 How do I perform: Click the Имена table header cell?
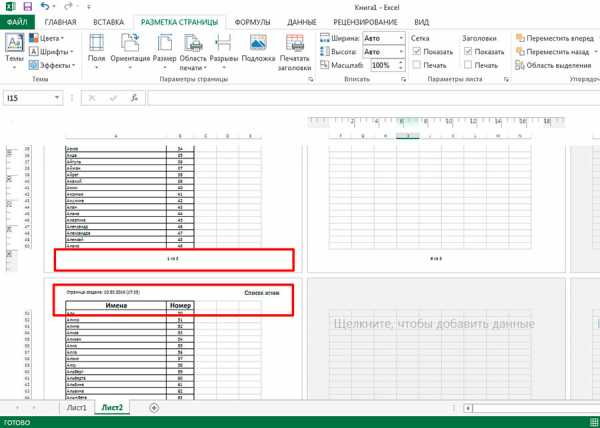click(x=116, y=305)
